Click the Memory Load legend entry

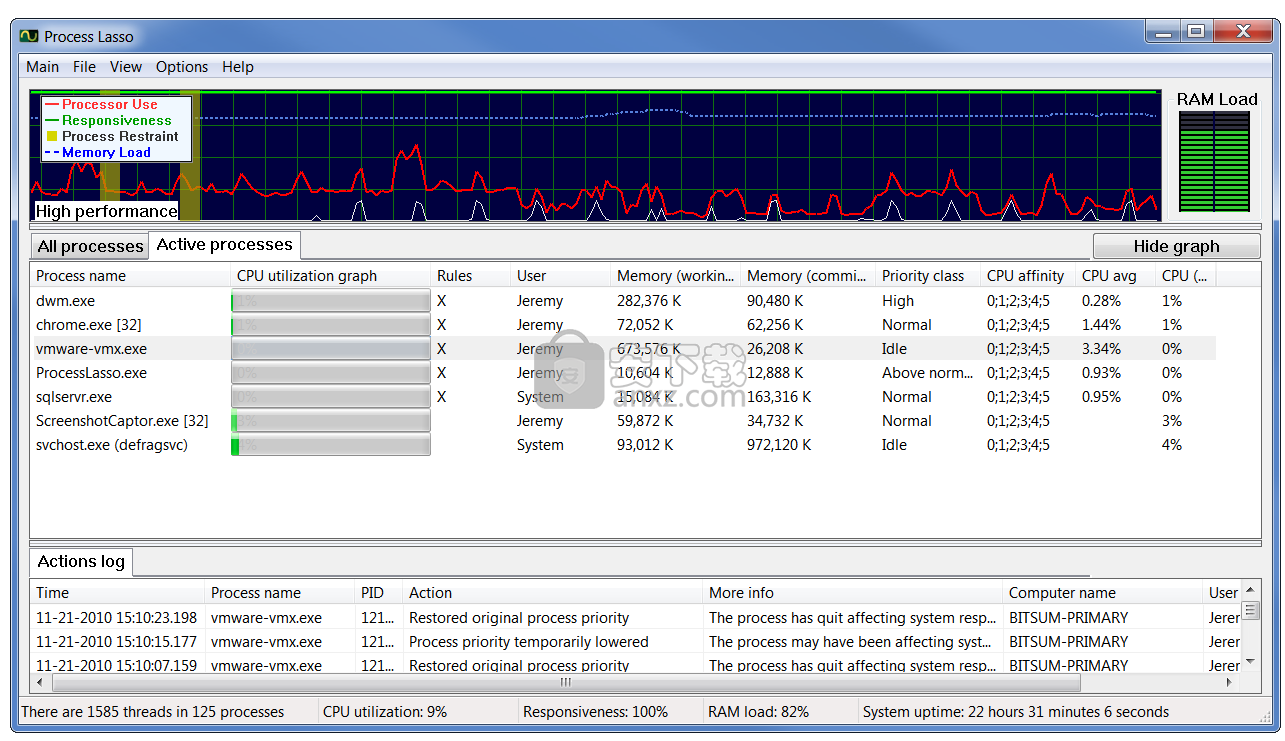tap(98, 152)
